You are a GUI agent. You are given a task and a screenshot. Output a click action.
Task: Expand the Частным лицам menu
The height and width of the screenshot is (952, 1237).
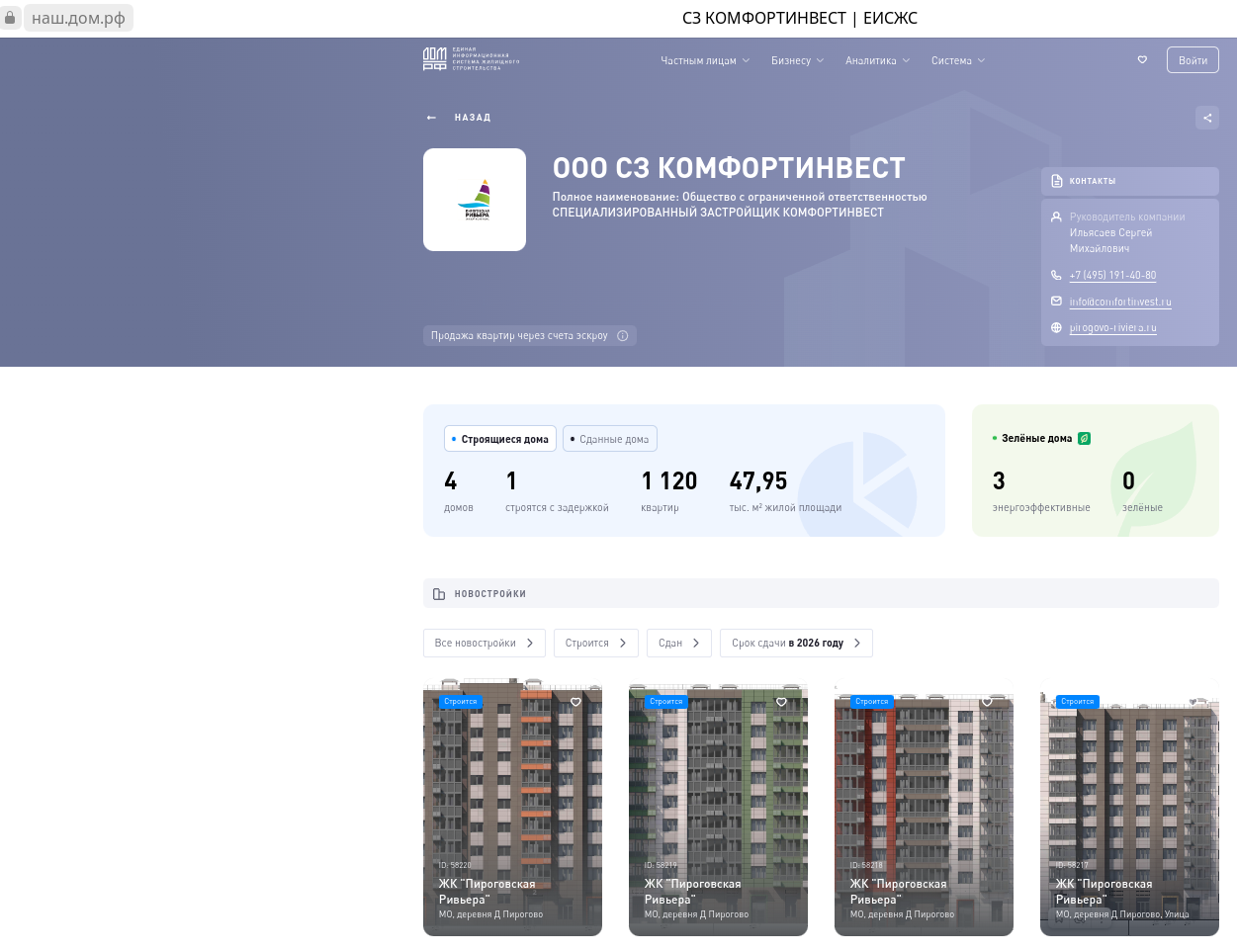tap(705, 61)
